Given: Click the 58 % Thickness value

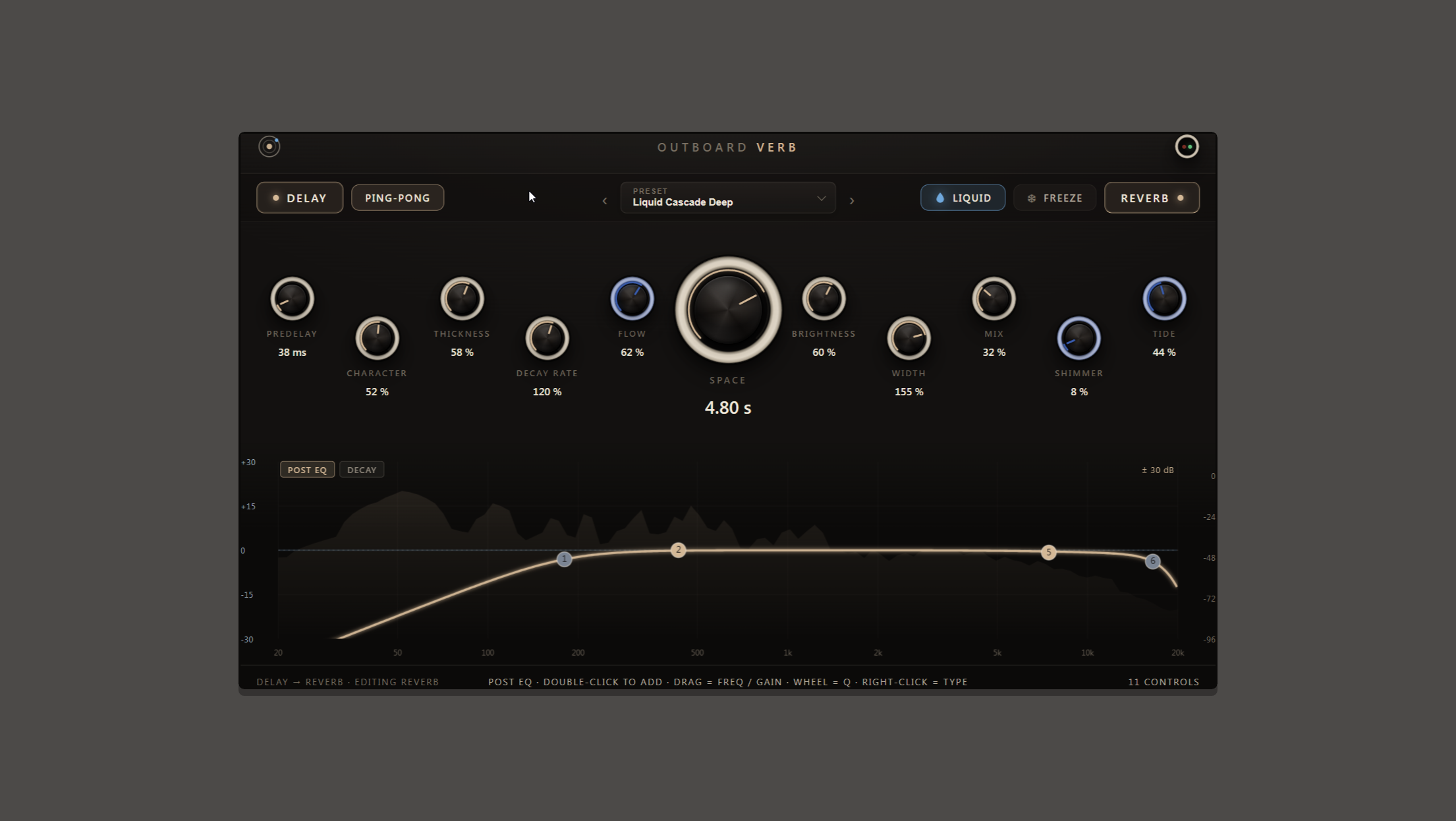Looking at the screenshot, I should tap(462, 353).
